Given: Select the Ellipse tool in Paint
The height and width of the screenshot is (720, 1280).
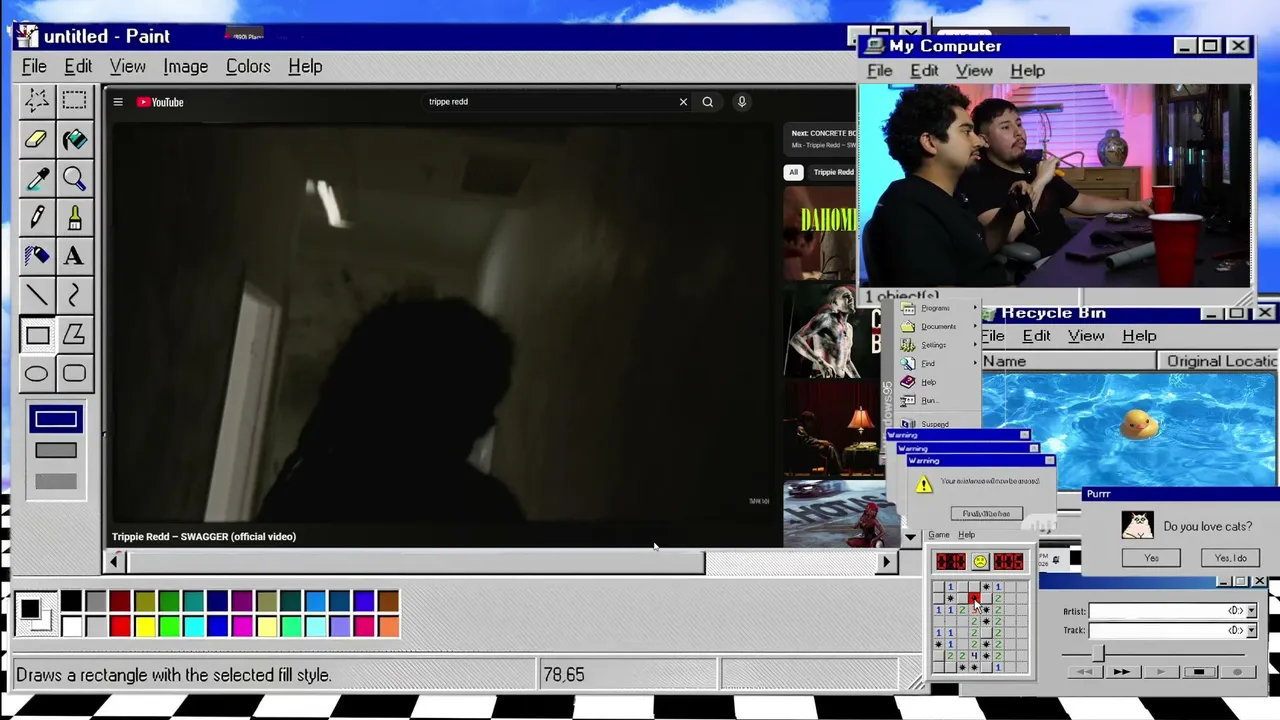Looking at the screenshot, I should 37,373.
